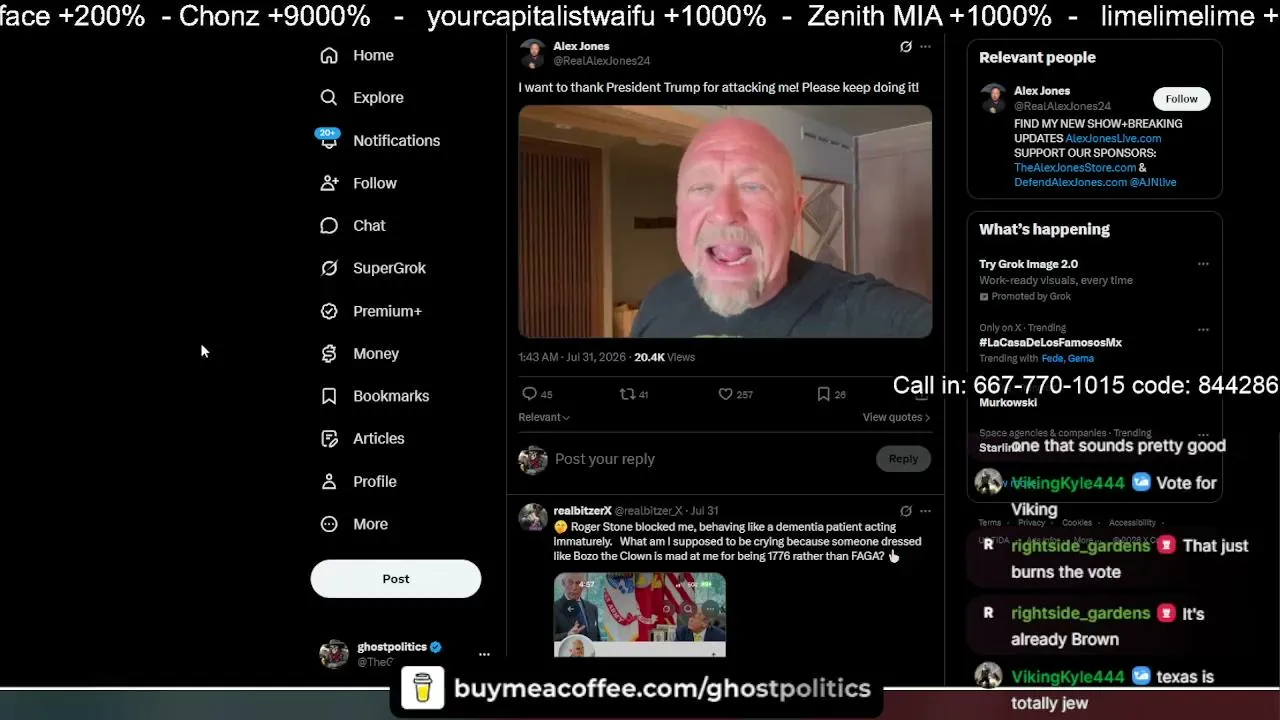Click Alex Jones avatar in Relevant people
The image size is (1280, 720).
[993, 98]
